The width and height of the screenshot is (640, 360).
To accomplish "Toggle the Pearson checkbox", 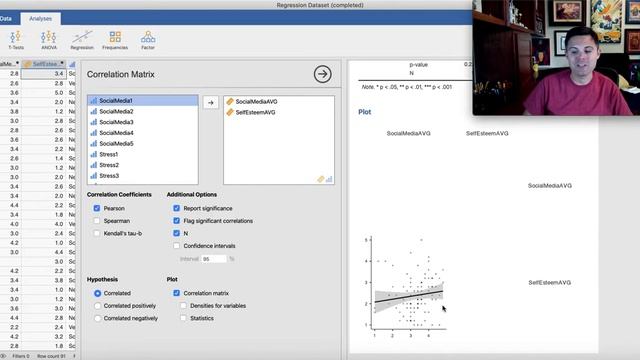I will 97,208.
